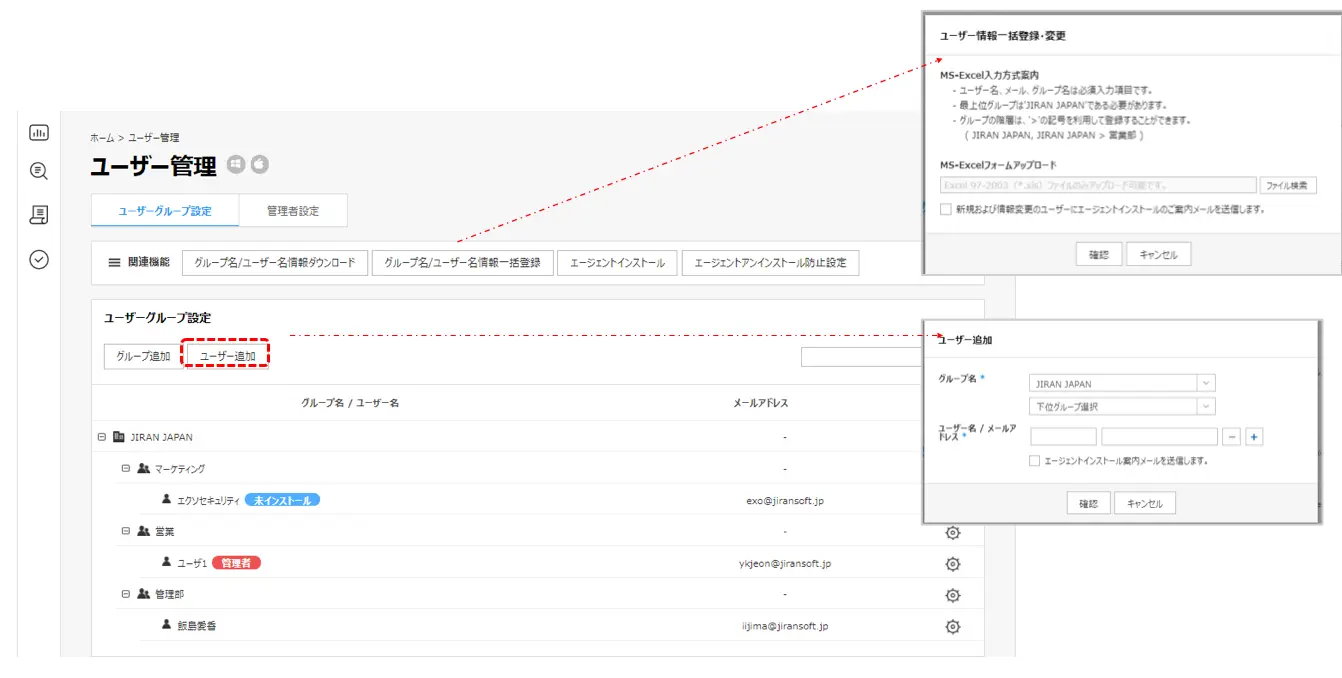
Task: Click the user name input in ユーザー追加
Action: (1063, 437)
